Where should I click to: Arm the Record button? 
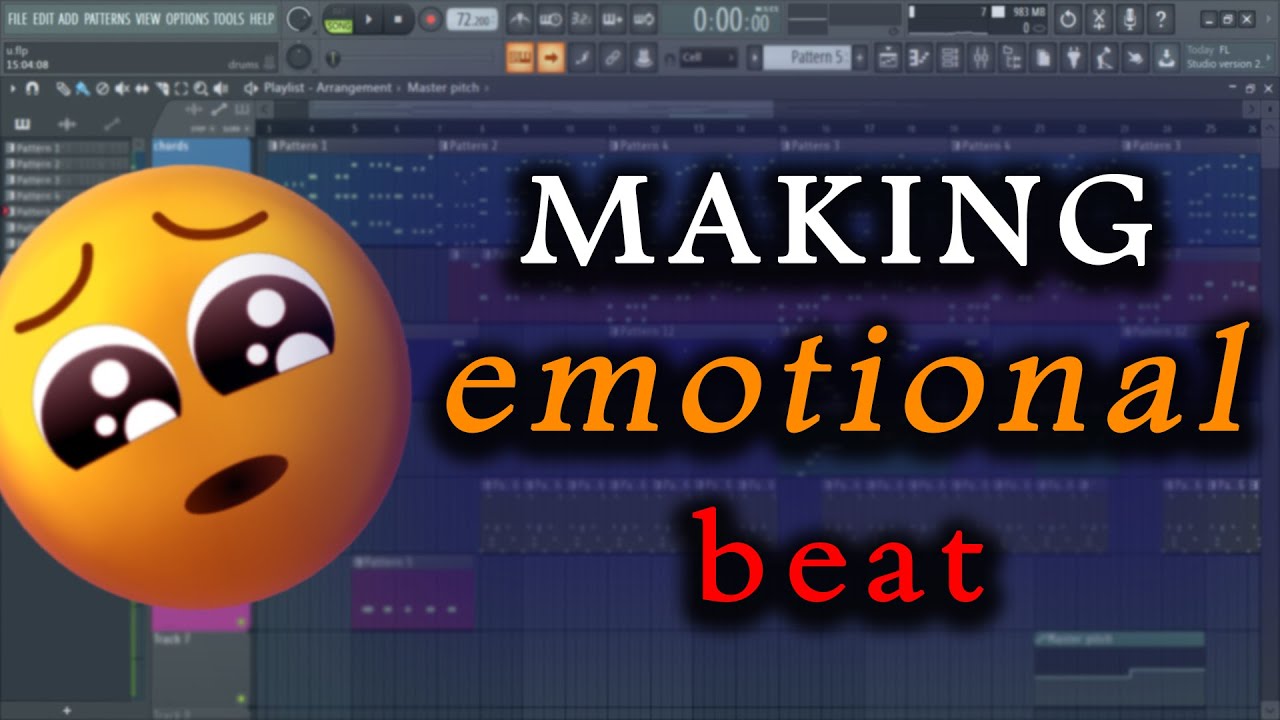[430, 19]
